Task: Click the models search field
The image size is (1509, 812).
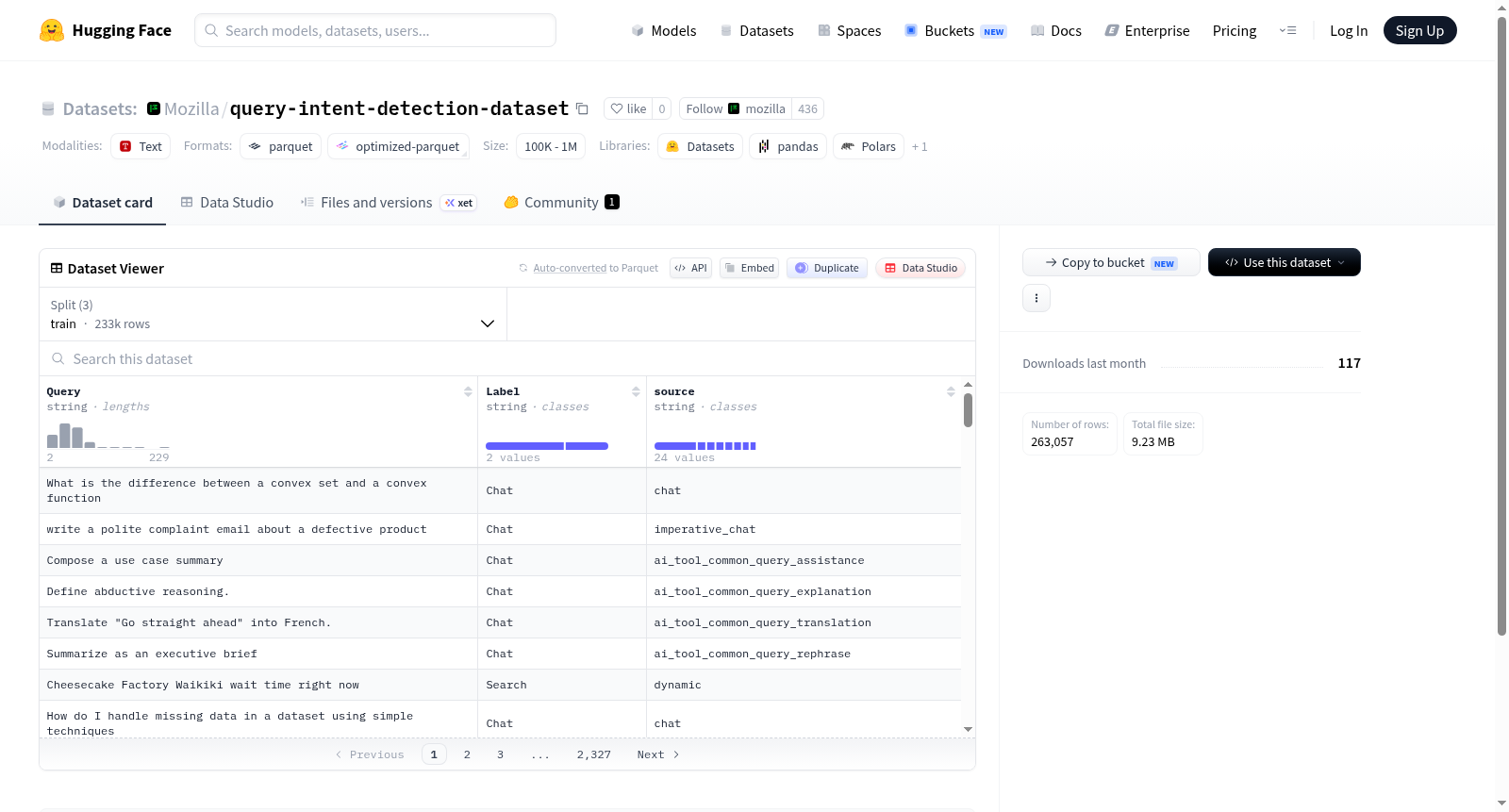Action: tap(375, 30)
